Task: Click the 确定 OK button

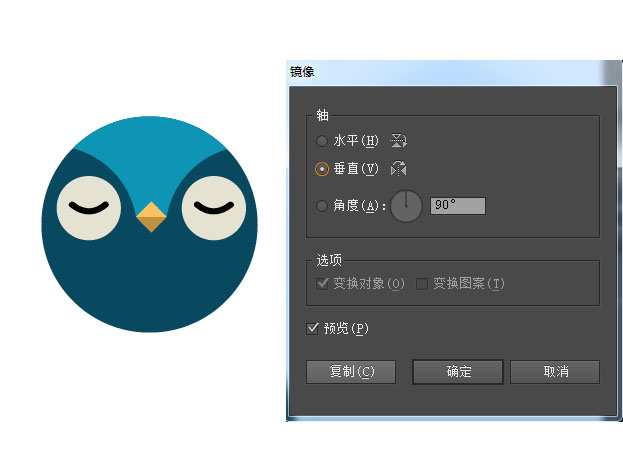Action: [x=458, y=372]
